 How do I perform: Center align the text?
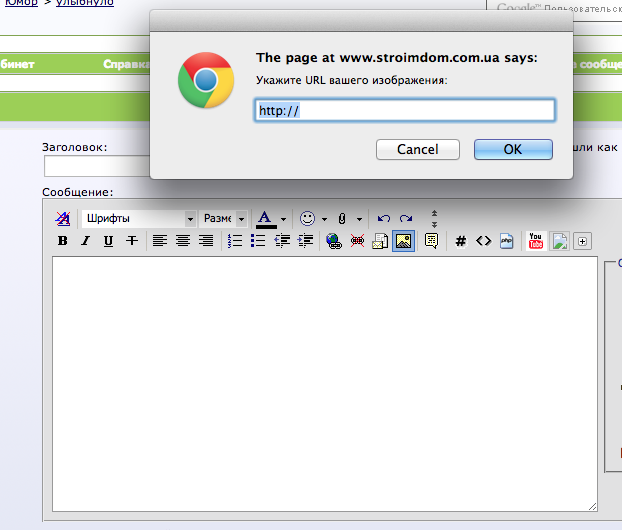[x=183, y=241]
